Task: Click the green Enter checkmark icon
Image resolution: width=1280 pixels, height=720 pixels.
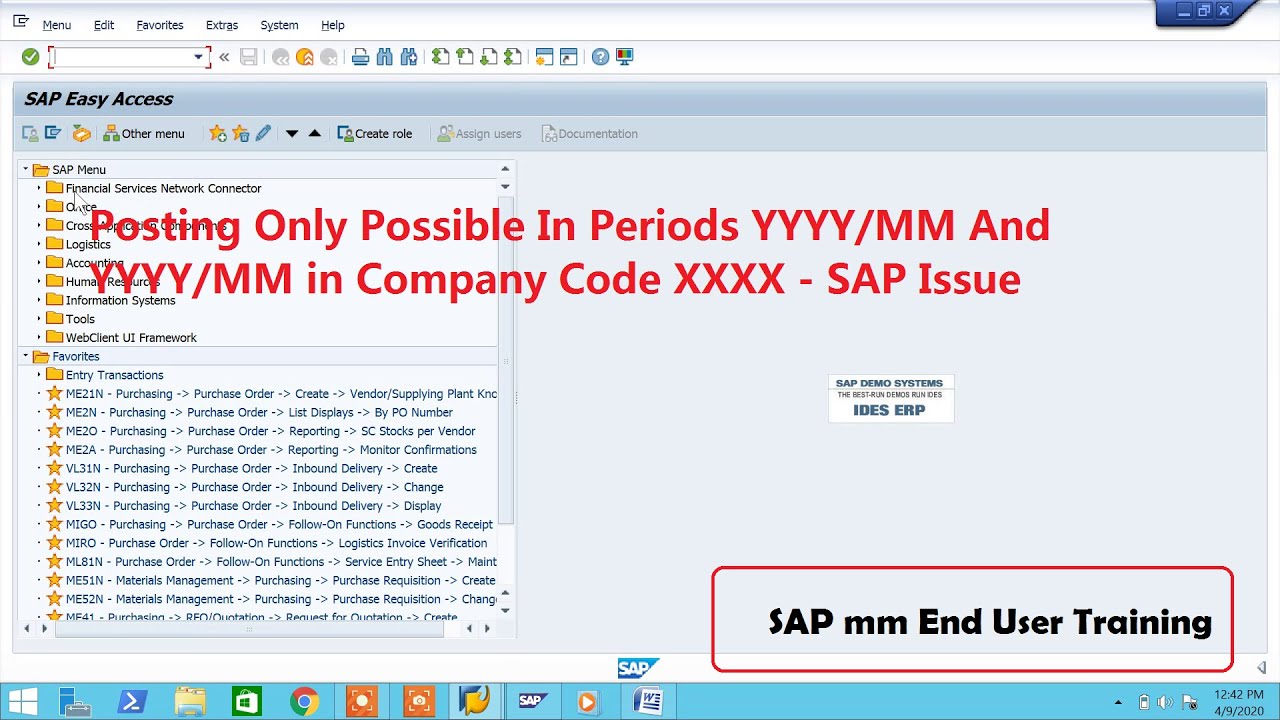Action: (x=31, y=57)
